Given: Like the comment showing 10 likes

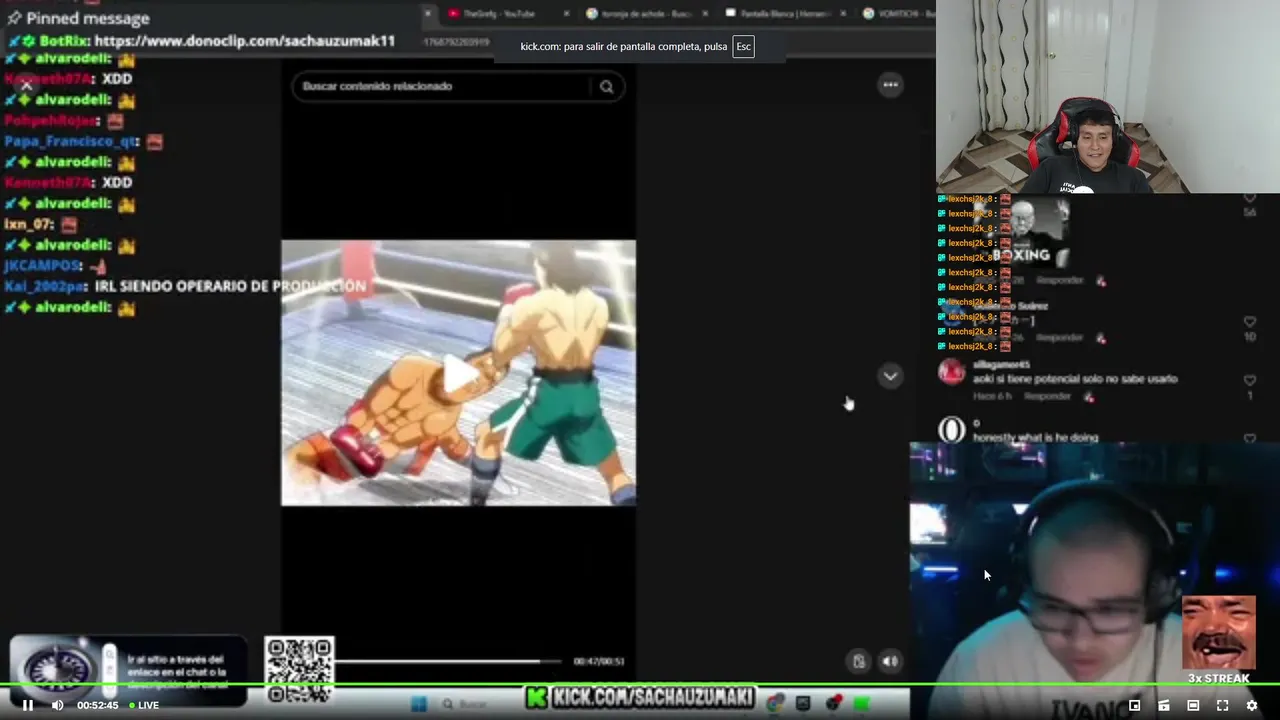Looking at the screenshot, I should coord(1249,322).
